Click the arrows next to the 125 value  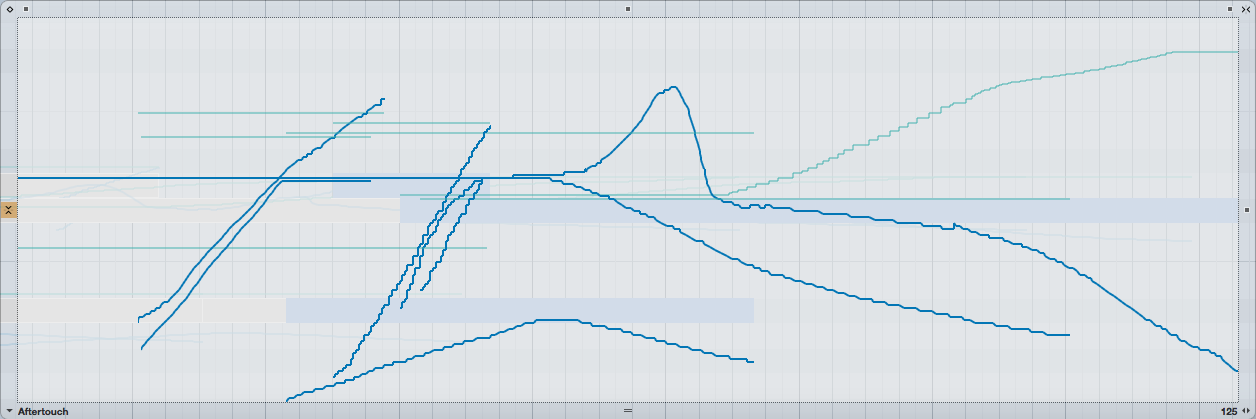[1246, 411]
